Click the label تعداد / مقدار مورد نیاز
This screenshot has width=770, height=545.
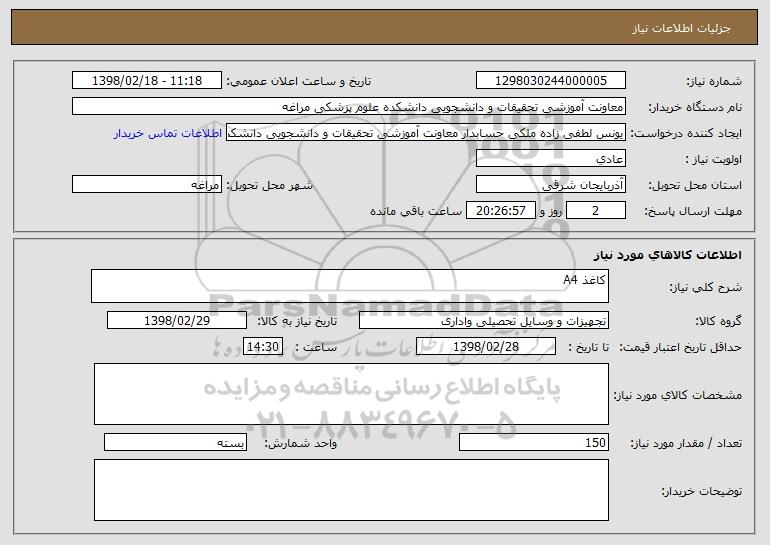point(686,443)
